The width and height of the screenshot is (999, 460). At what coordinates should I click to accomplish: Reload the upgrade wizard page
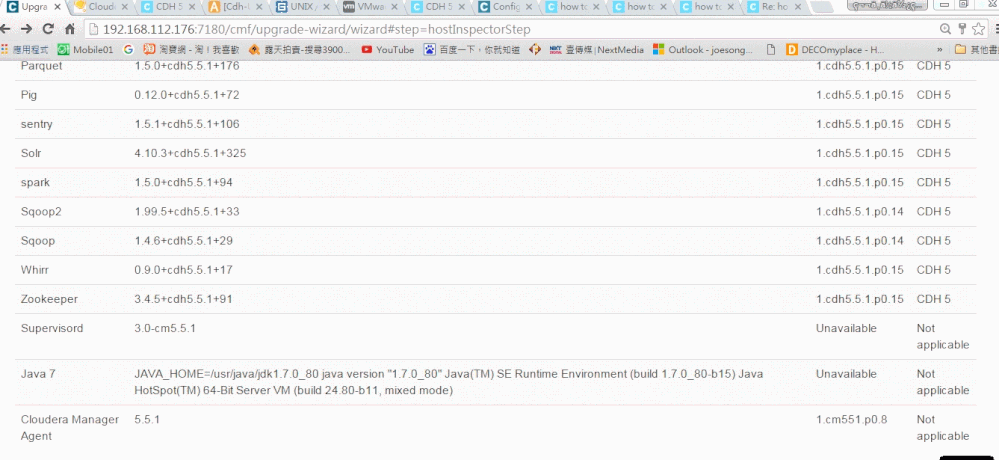(x=48, y=29)
